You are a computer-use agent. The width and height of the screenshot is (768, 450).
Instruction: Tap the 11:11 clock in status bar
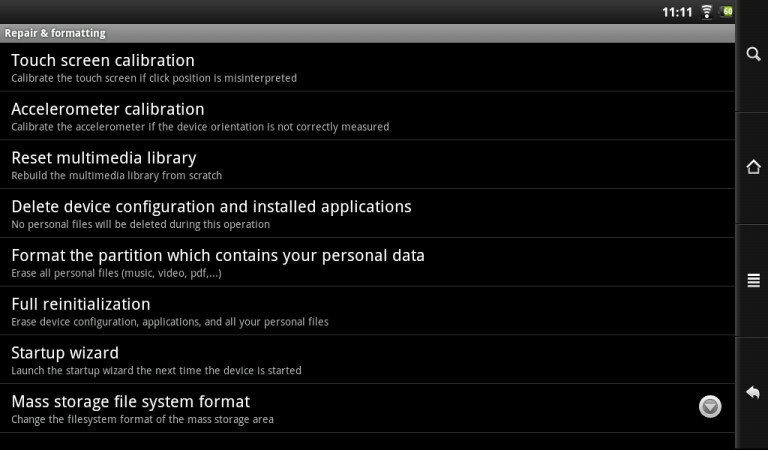pos(677,12)
